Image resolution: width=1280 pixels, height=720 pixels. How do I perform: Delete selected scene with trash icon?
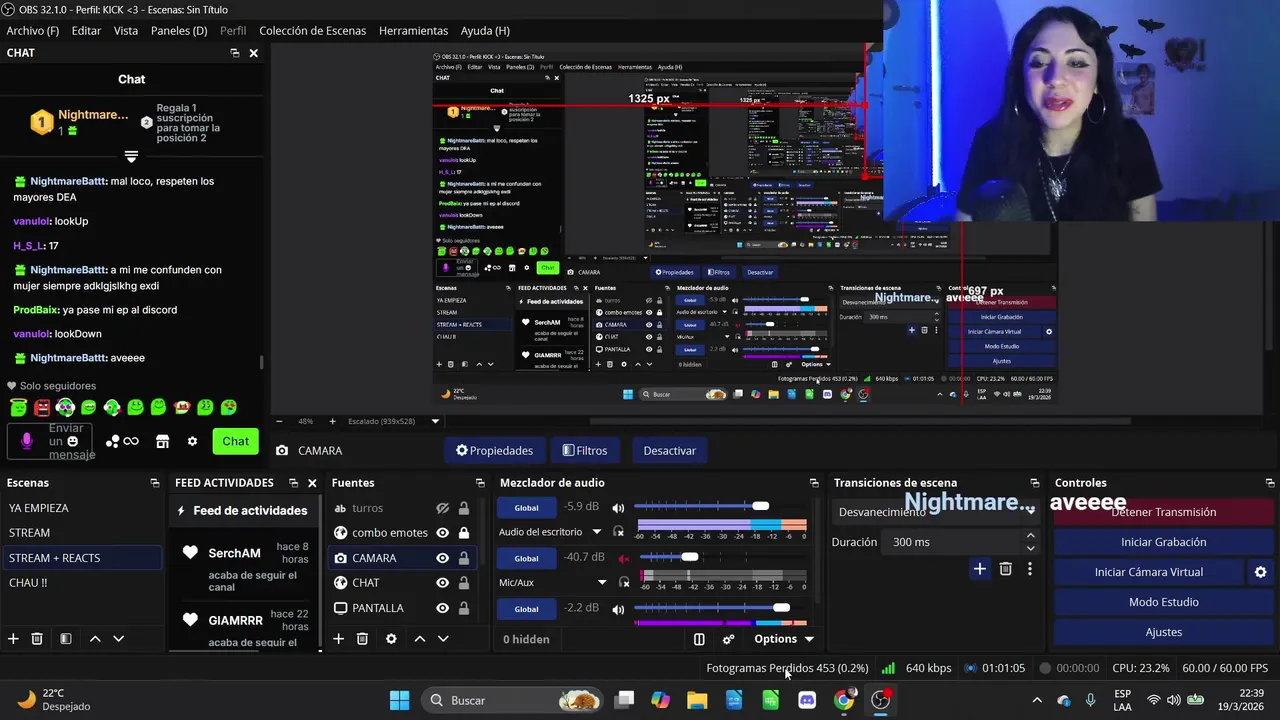[37, 639]
